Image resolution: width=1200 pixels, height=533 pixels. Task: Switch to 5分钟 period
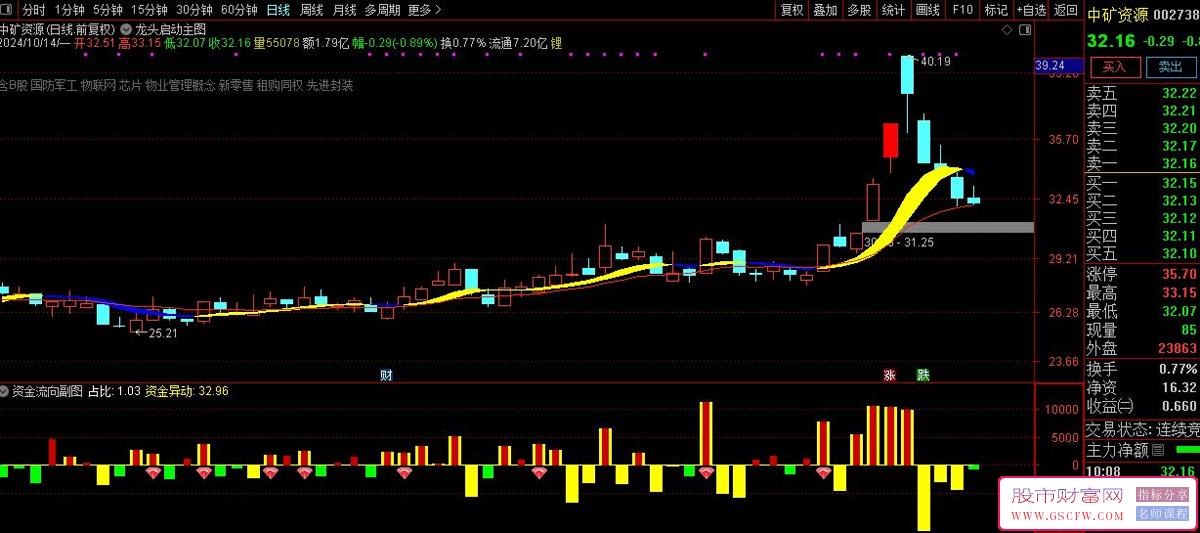coord(107,10)
